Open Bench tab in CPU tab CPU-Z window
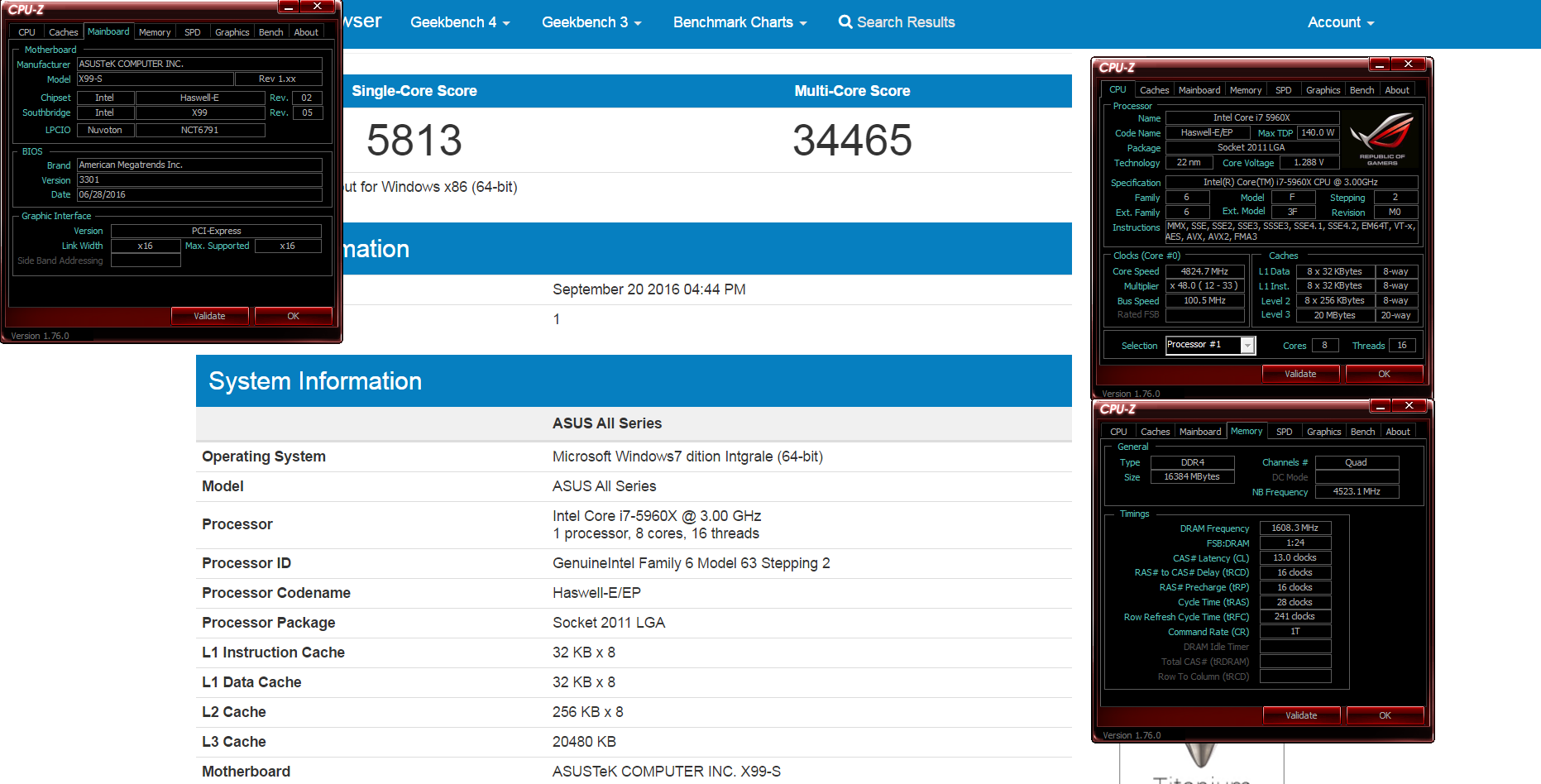 (x=1362, y=90)
